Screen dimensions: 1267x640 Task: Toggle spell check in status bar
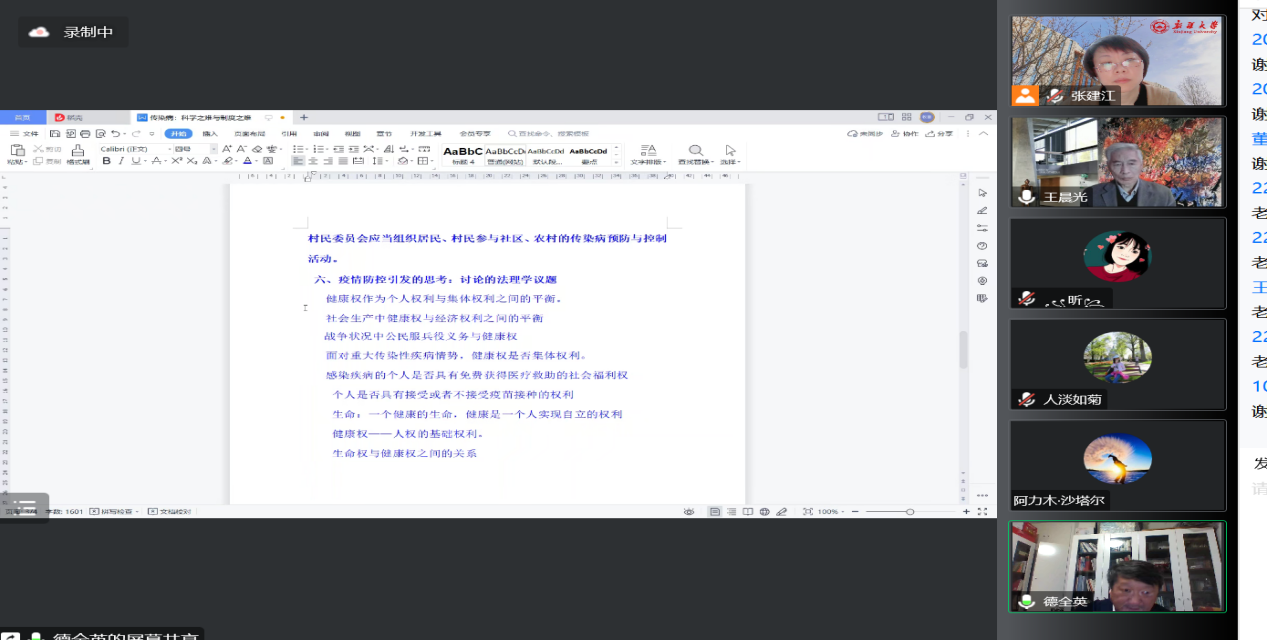click(x=109, y=511)
